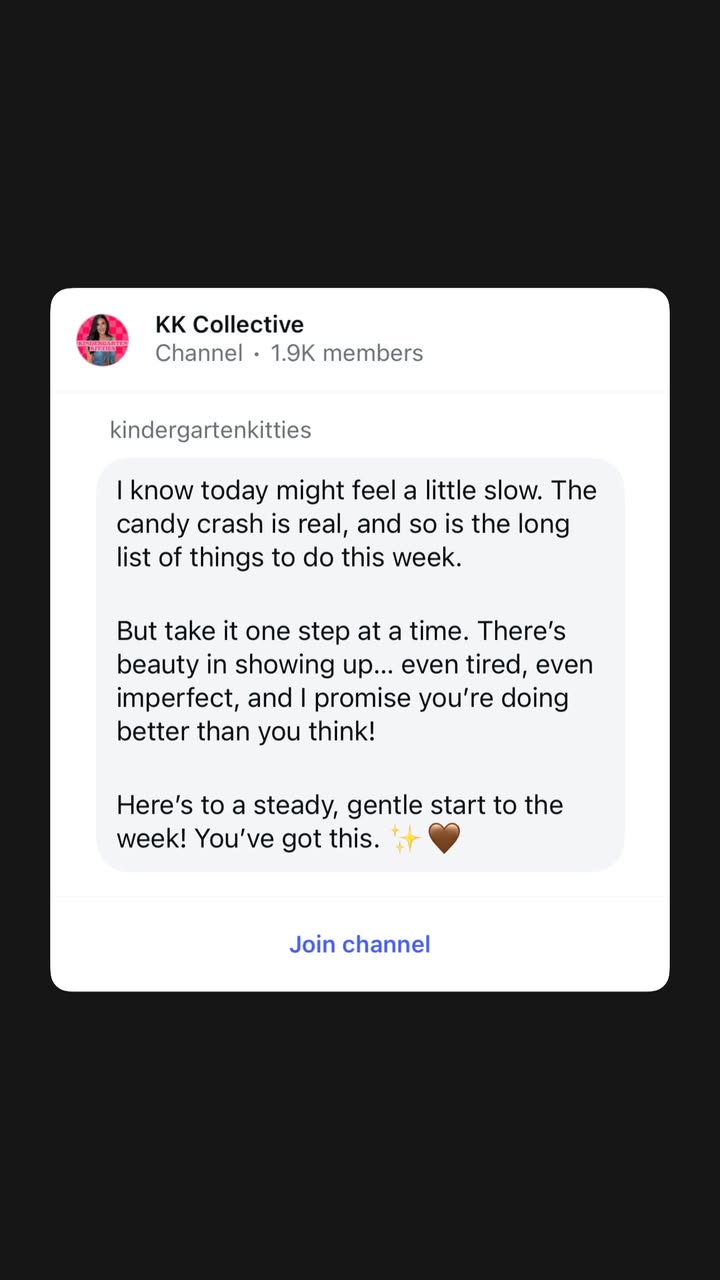Dismiss the card via dark area below
The width and height of the screenshot is (720, 1280).
tap(360, 1136)
